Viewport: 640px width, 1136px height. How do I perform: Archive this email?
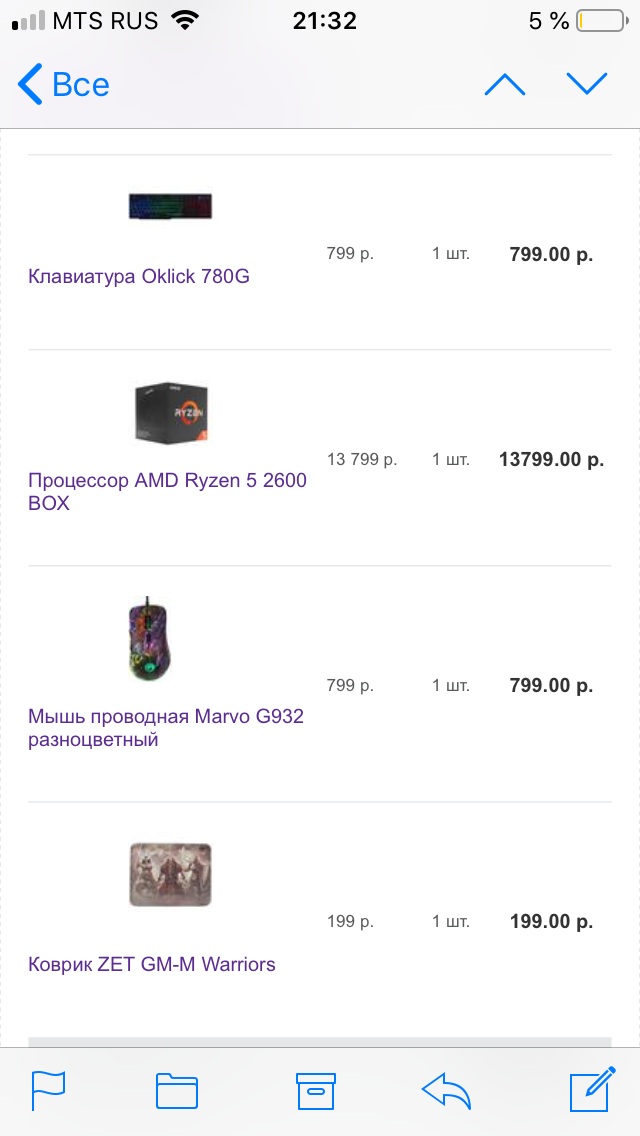coord(316,1090)
